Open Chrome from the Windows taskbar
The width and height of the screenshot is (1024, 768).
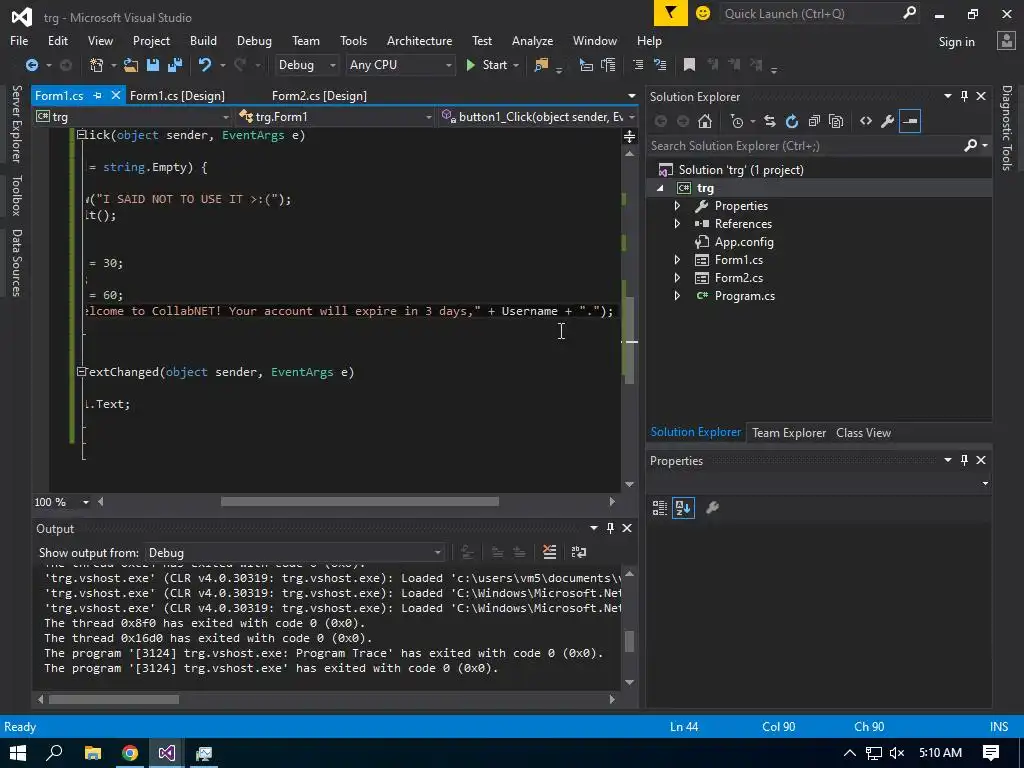(130, 753)
